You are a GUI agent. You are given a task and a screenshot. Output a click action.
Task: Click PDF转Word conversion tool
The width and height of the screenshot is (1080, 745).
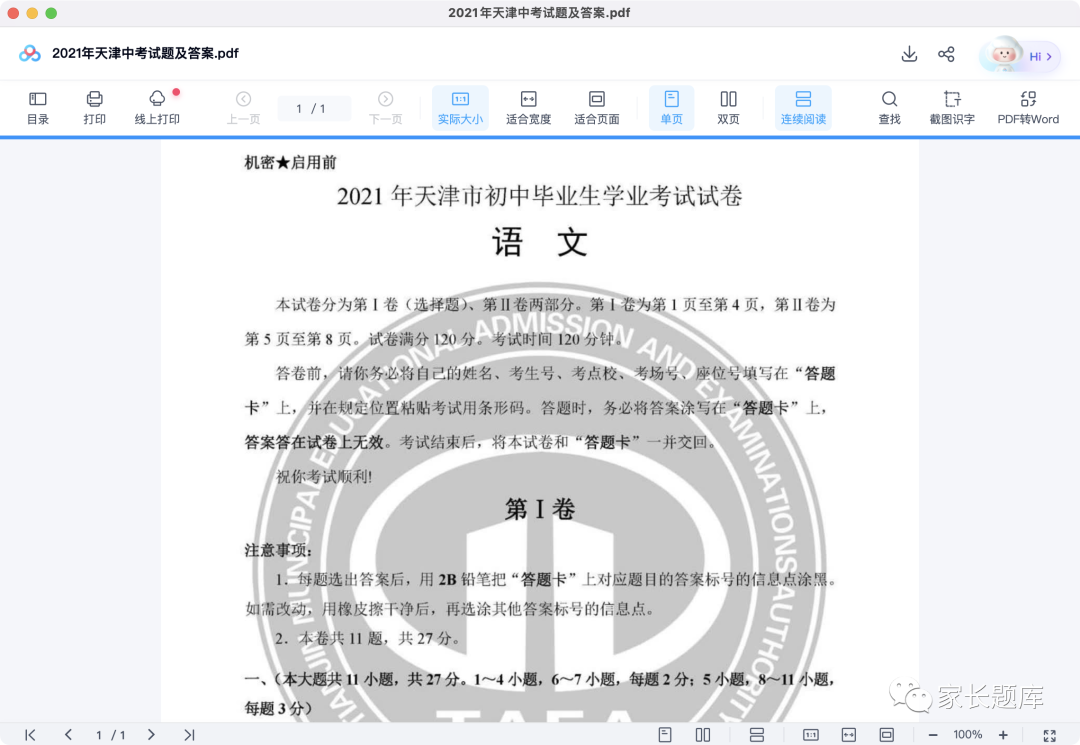tap(1028, 108)
